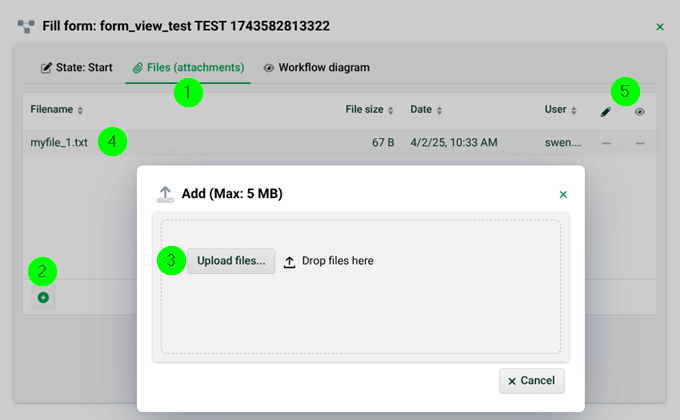Click the 4/2/25, 10:33 AM date cell
Screen dimensions: 680x420
[x=454, y=143]
